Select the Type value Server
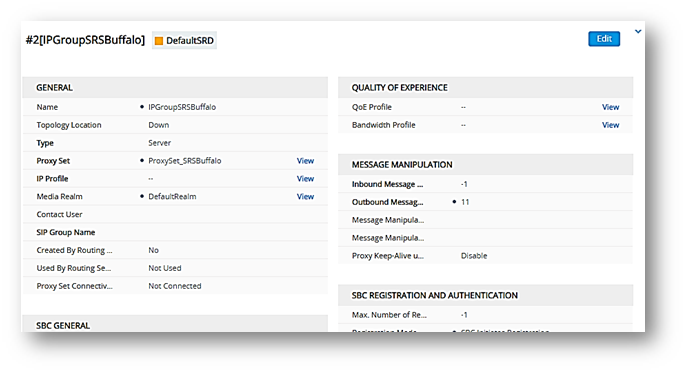 click(x=159, y=143)
